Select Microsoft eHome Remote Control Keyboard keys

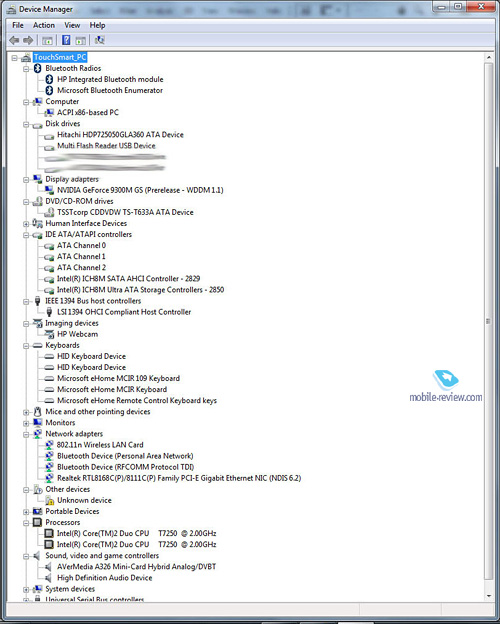click(x=137, y=401)
